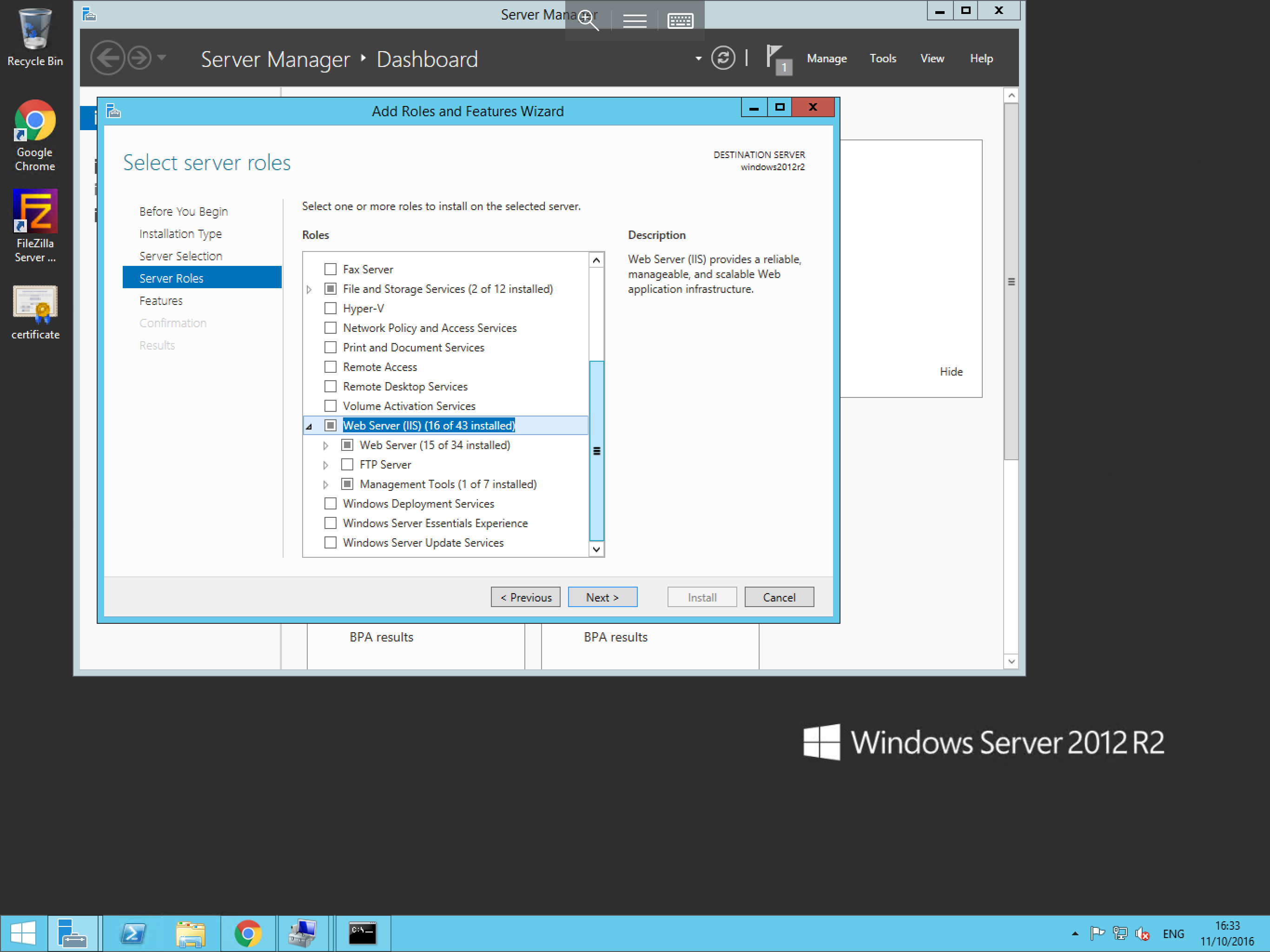Cancel the Add Roles wizard
Viewport: 1270px width, 952px height.
[779, 597]
